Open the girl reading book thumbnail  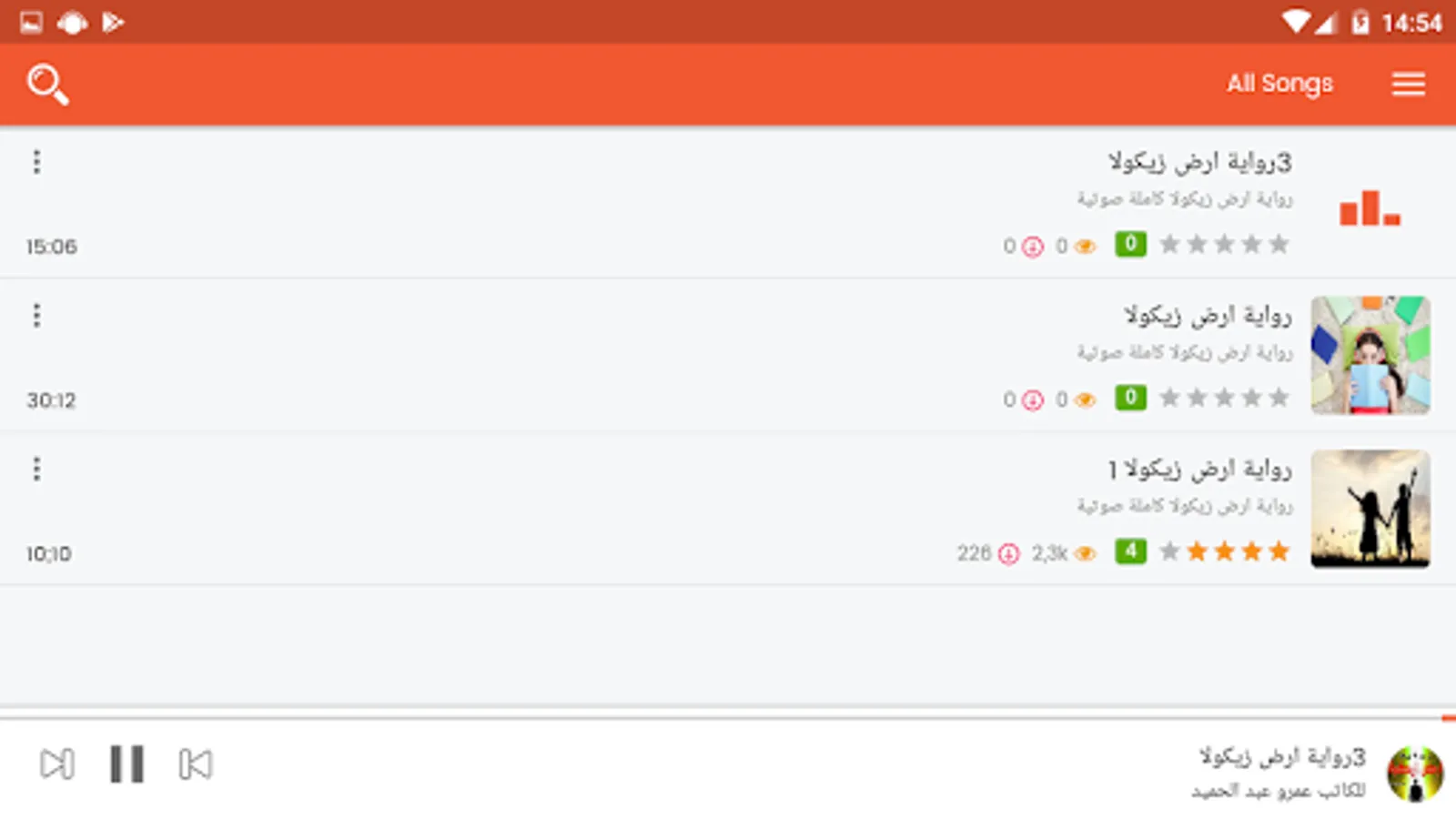pyautogui.click(x=1370, y=355)
